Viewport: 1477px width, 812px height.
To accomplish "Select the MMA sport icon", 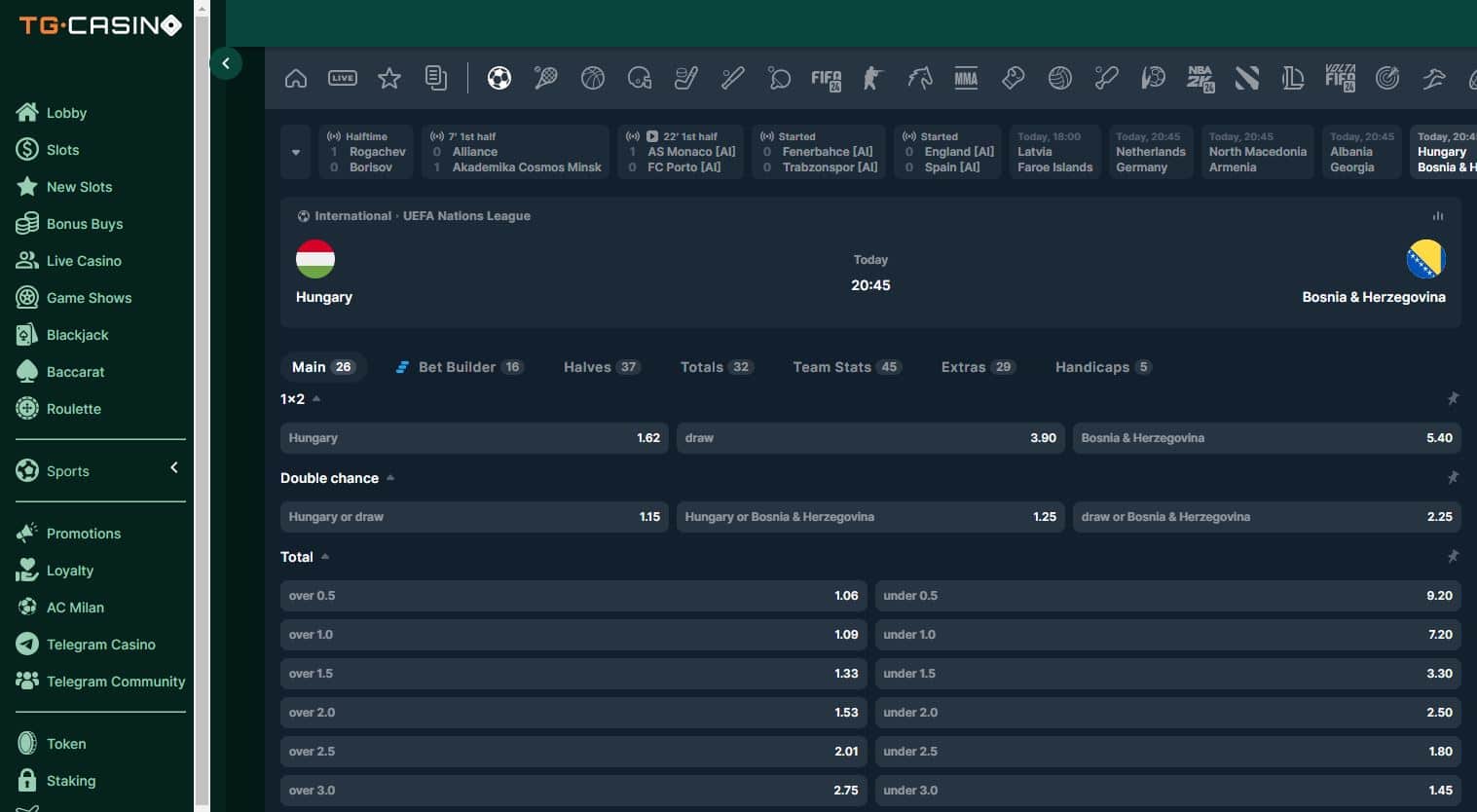I will point(966,78).
